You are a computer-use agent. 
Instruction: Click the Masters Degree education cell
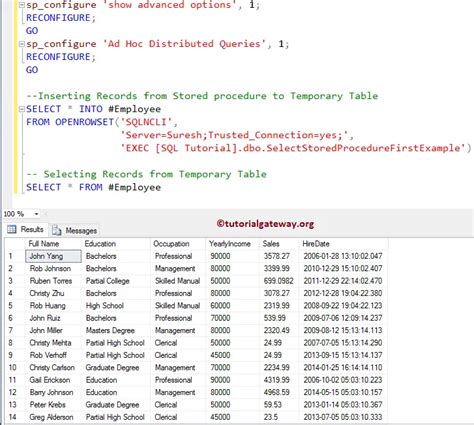click(x=116, y=330)
